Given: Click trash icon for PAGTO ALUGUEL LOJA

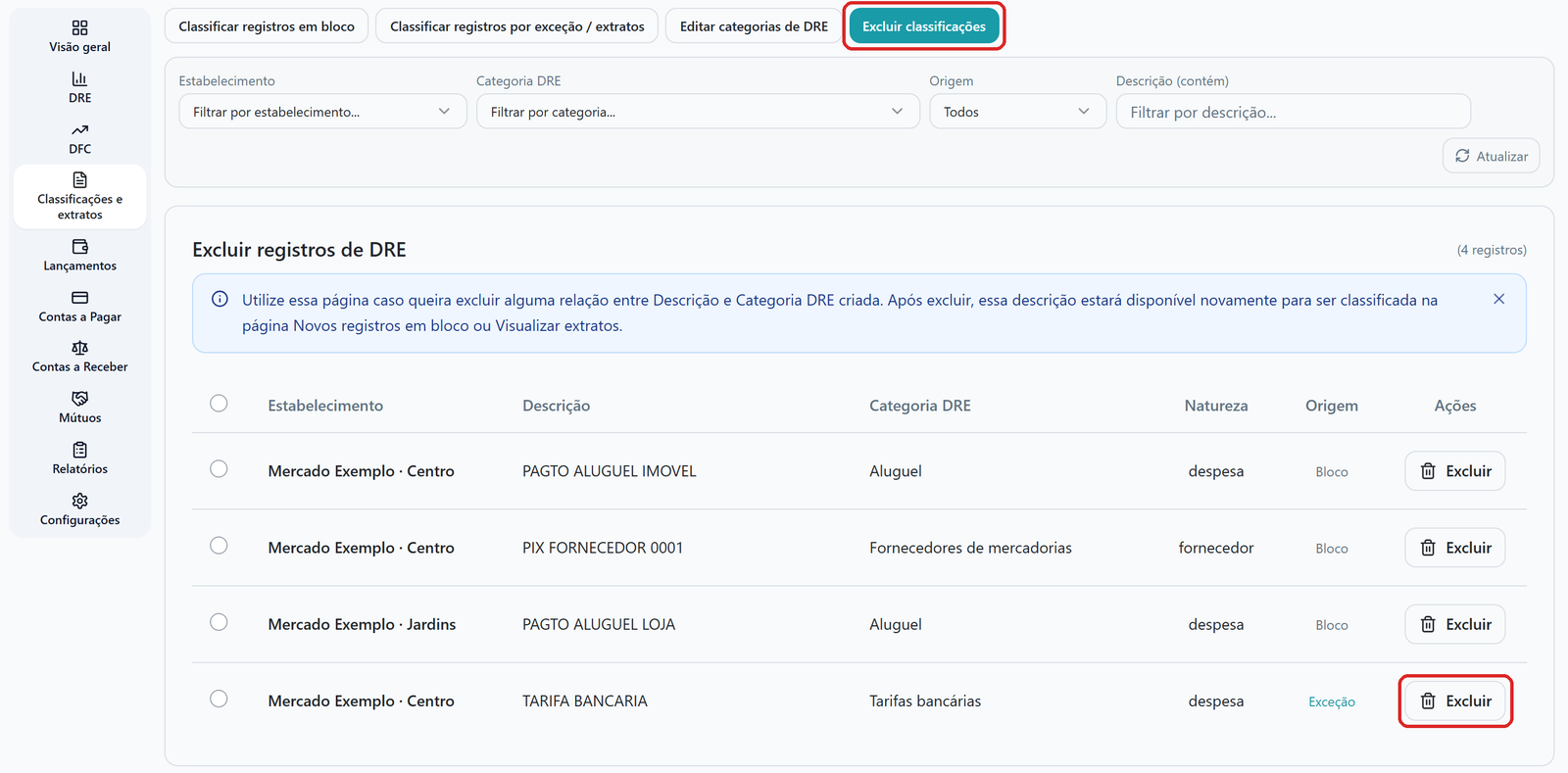Looking at the screenshot, I should click(1428, 624).
